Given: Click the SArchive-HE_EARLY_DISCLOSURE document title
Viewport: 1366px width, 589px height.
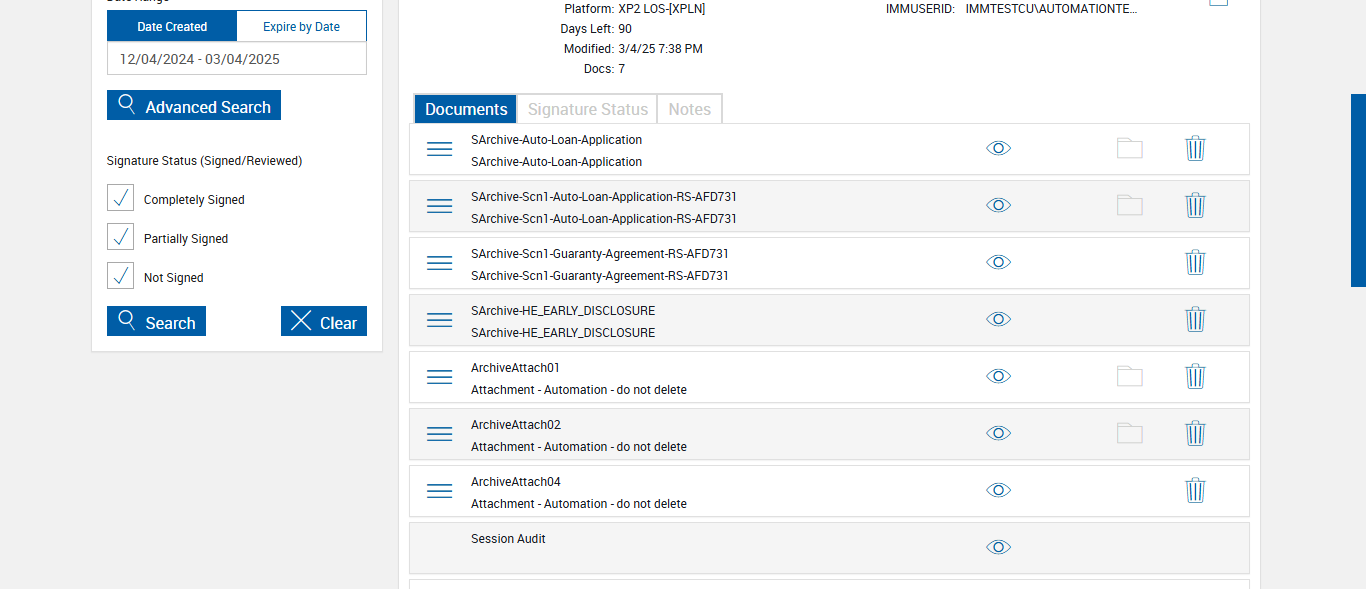Looking at the screenshot, I should pyautogui.click(x=563, y=311).
